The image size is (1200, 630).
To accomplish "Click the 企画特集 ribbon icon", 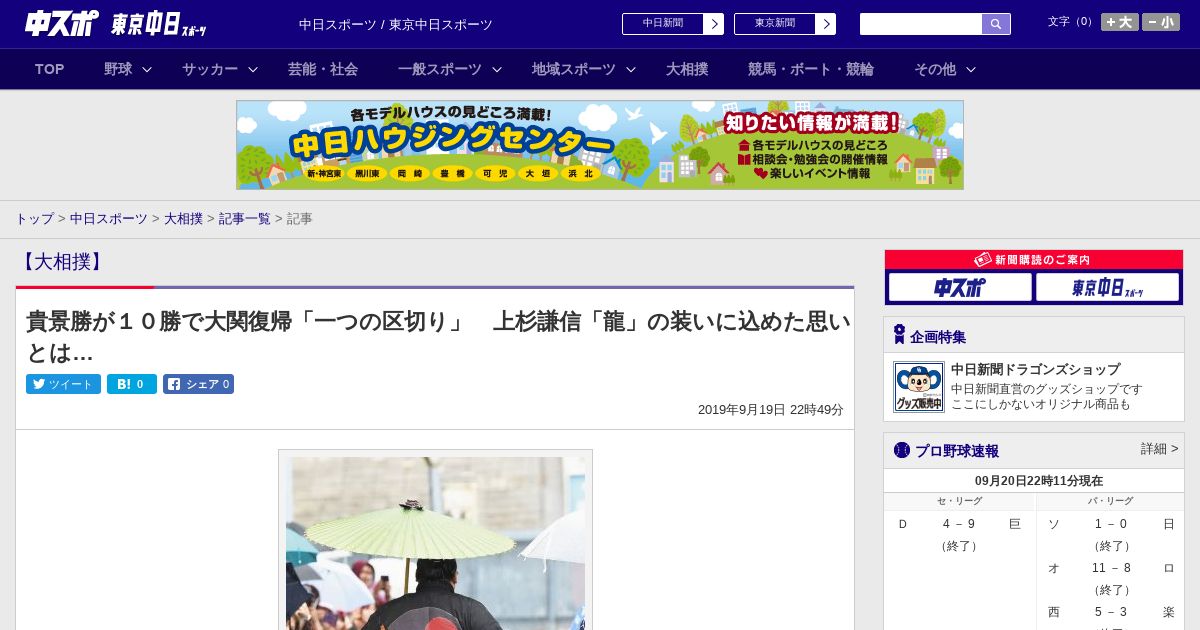I will click(899, 335).
